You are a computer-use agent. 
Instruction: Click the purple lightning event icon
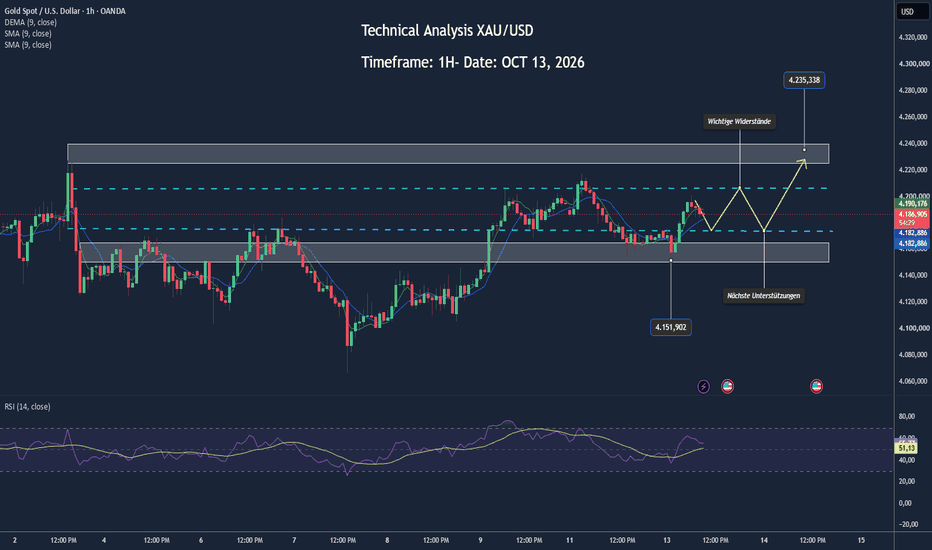point(703,386)
